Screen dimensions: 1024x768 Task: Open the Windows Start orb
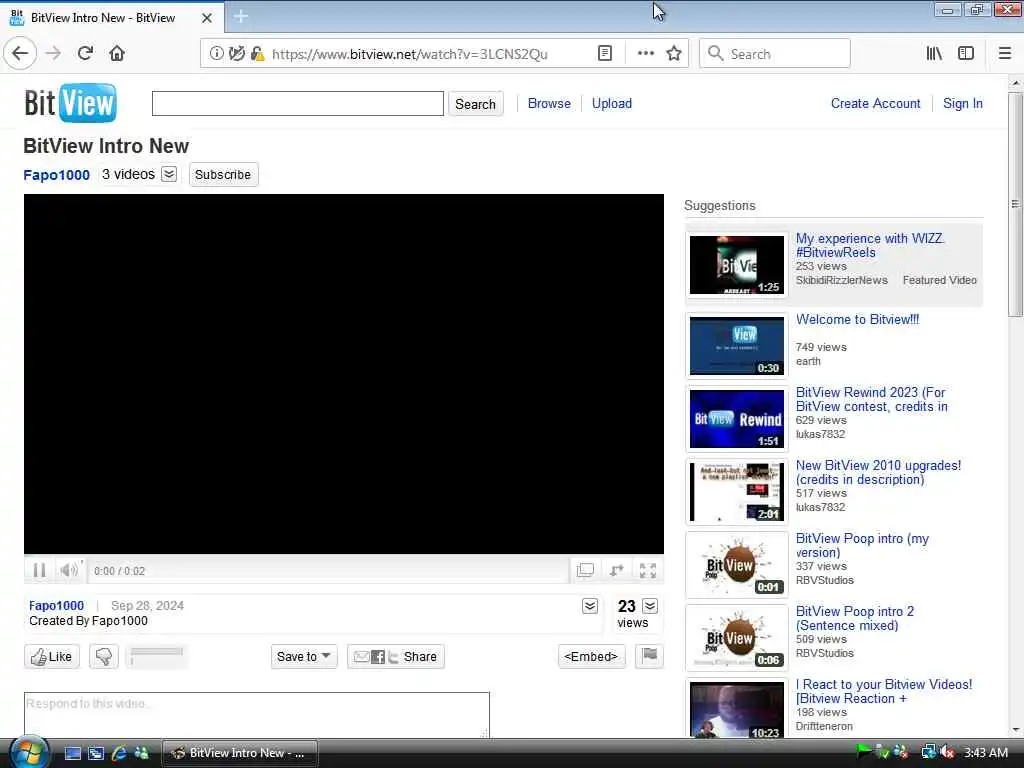point(27,752)
